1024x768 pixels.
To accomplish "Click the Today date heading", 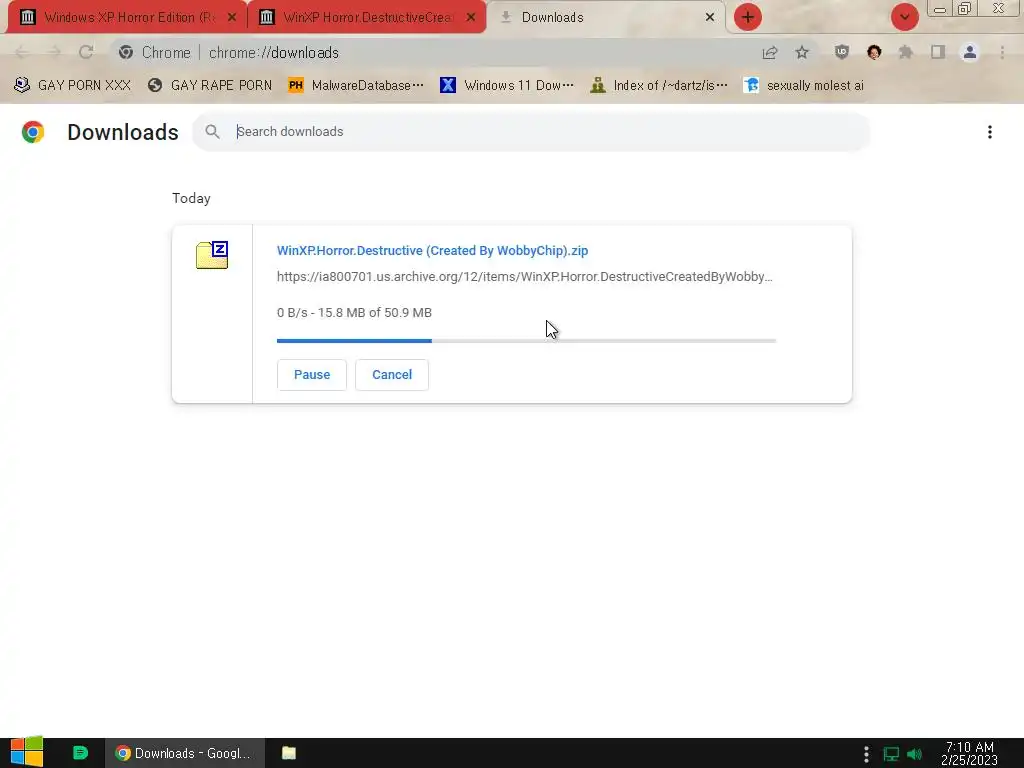I will pyautogui.click(x=191, y=199).
